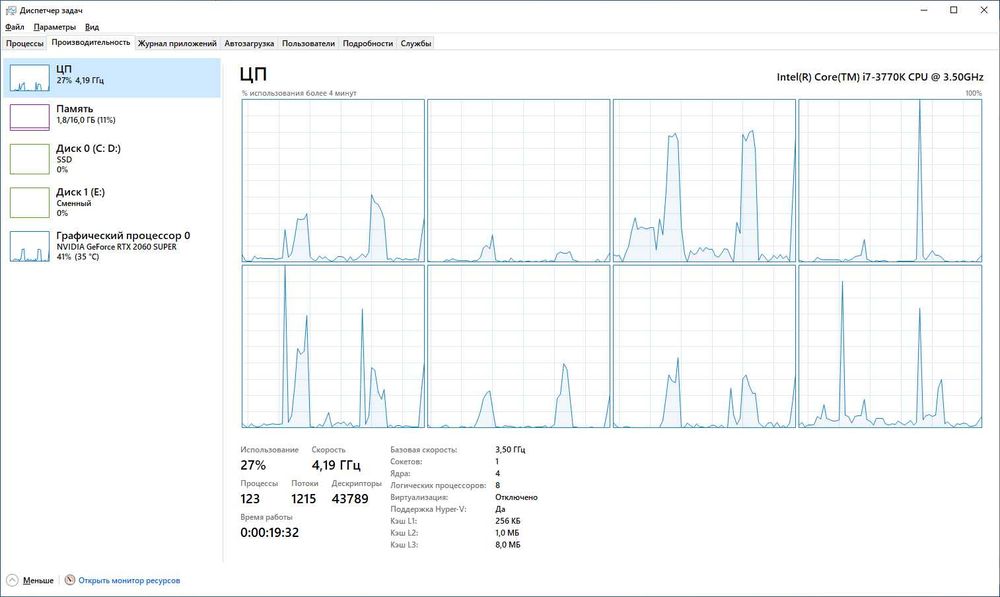This screenshot has height=597, width=1000.
Task: Click the 27% usage value
Action: point(253,465)
